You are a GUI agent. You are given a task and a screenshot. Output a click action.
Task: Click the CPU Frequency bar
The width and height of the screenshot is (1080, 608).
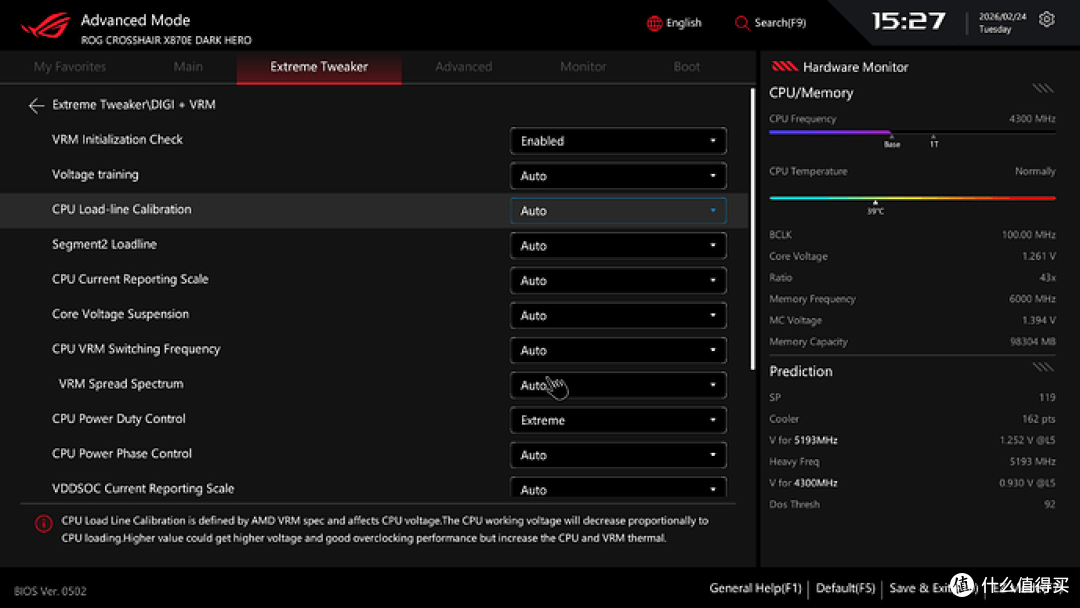pyautogui.click(x=912, y=132)
